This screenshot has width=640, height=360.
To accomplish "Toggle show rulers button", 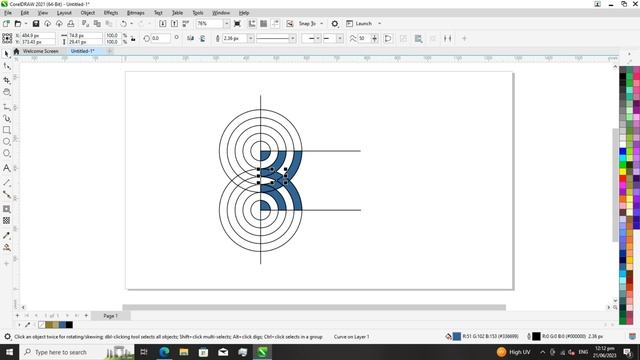I will [252, 24].
